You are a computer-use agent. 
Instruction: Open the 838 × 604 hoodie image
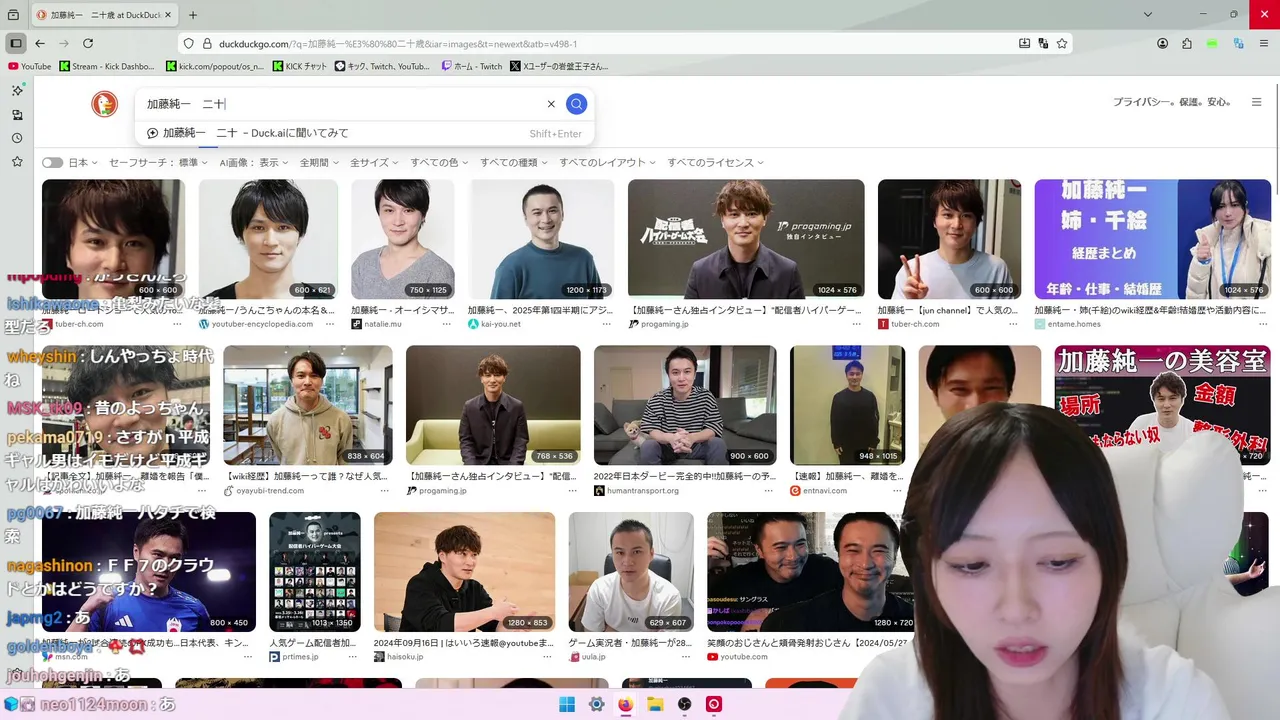[308, 405]
